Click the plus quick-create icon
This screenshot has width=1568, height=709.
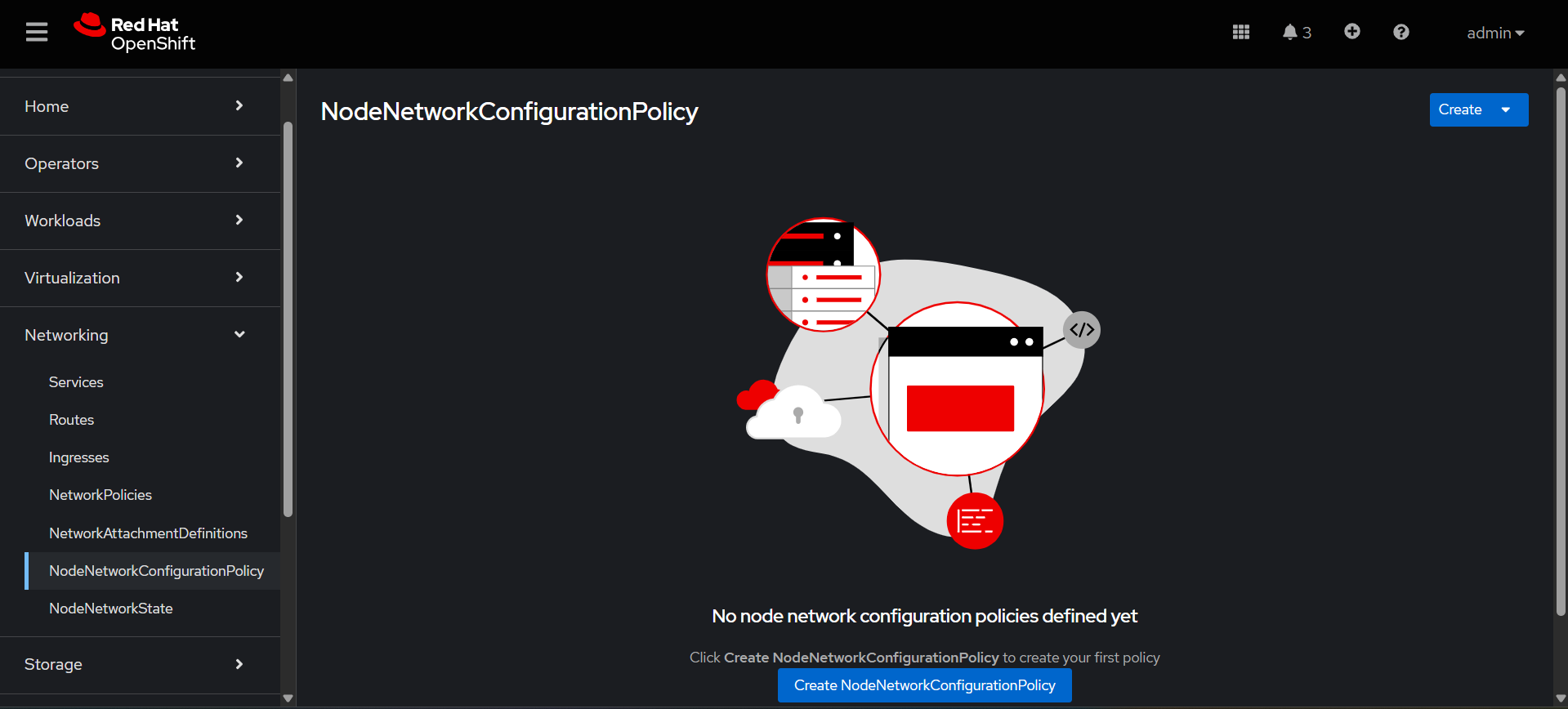(1351, 32)
